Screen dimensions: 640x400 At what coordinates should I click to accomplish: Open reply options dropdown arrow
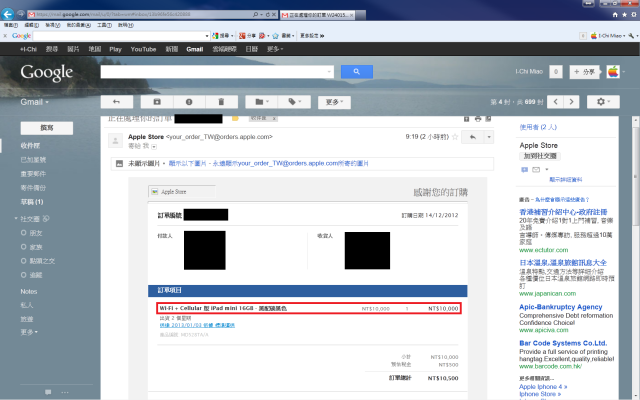tap(489, 137)
